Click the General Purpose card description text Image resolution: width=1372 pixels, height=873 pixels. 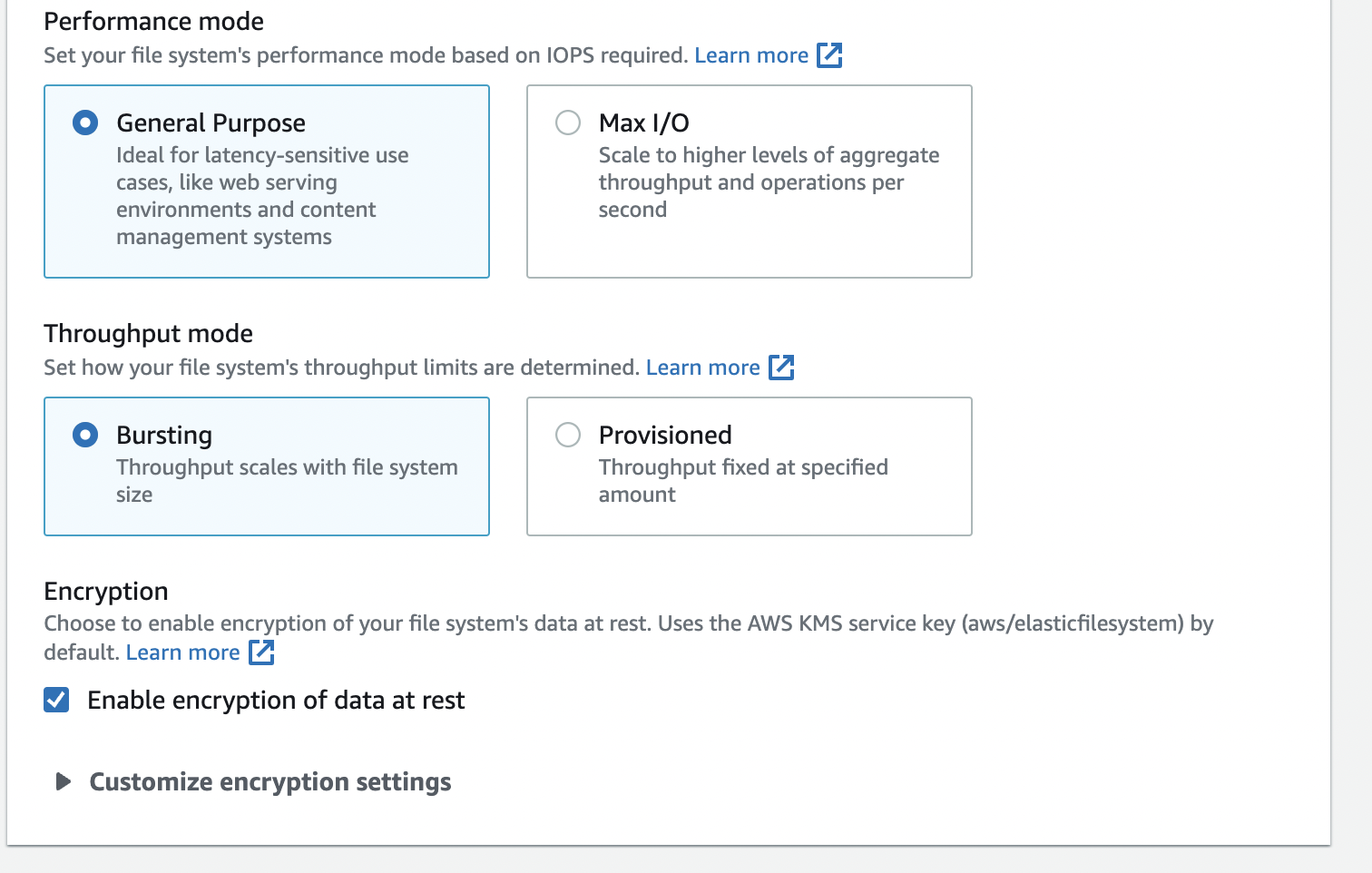pos(262,196)
